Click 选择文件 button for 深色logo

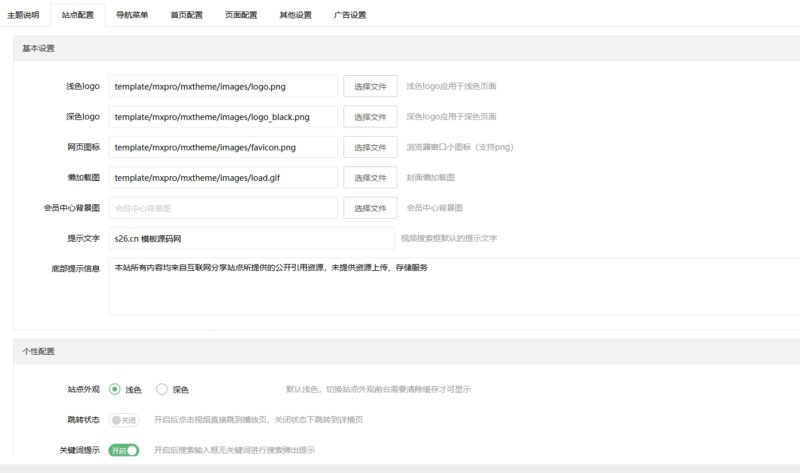(x=370, y=117)
